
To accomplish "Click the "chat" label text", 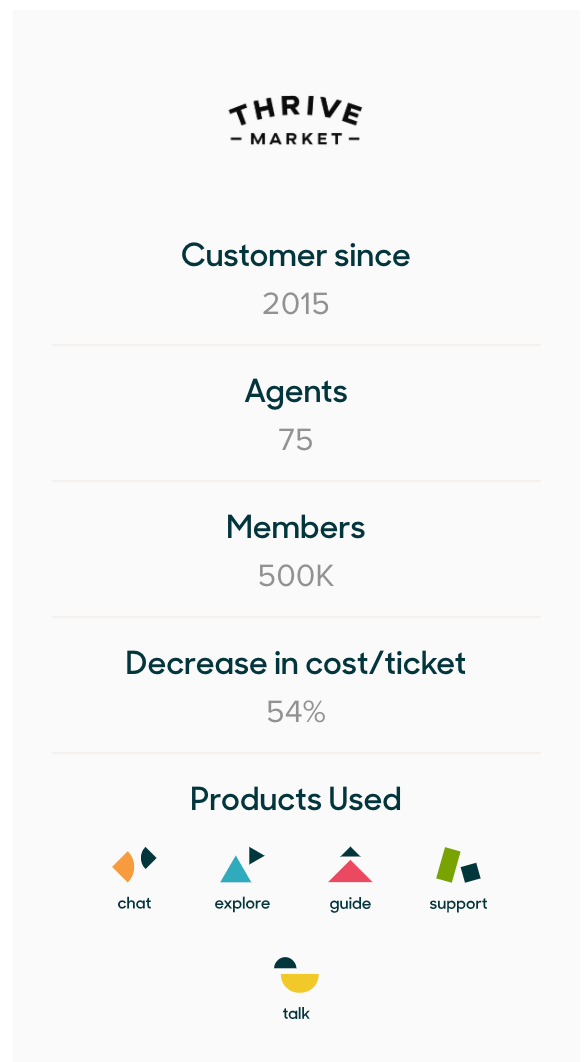I will click(134, 904).
